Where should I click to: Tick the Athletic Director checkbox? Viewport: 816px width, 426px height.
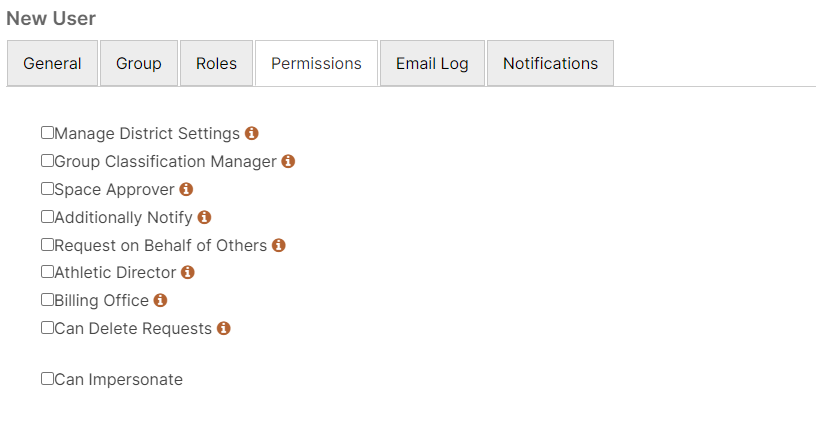[47, 272]
